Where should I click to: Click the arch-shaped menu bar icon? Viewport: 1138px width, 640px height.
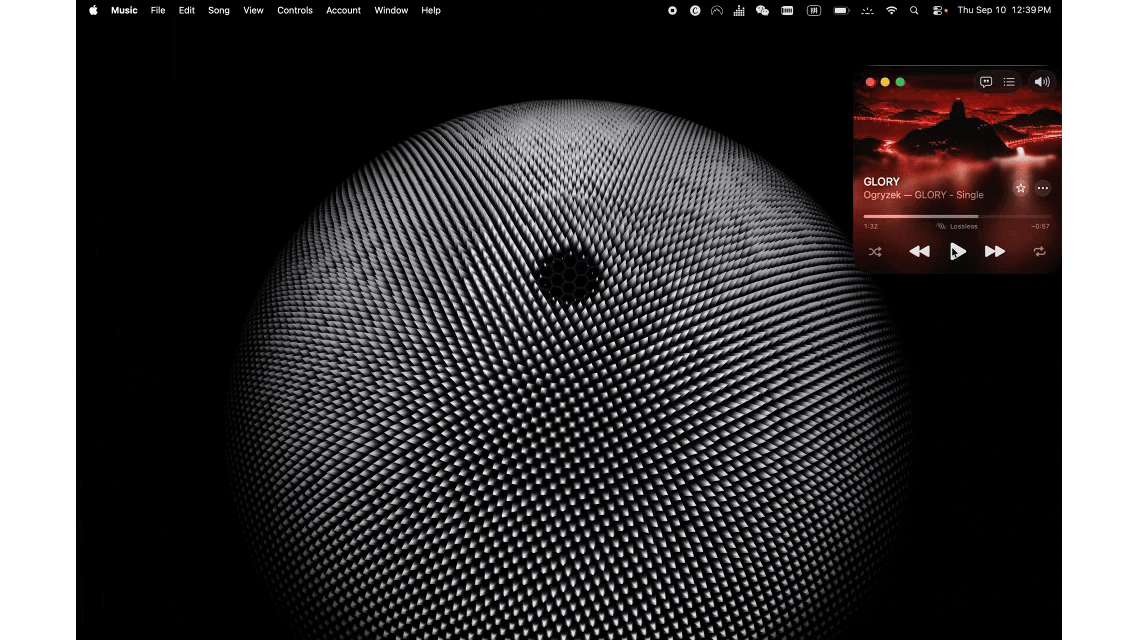(x=716, y=10)
